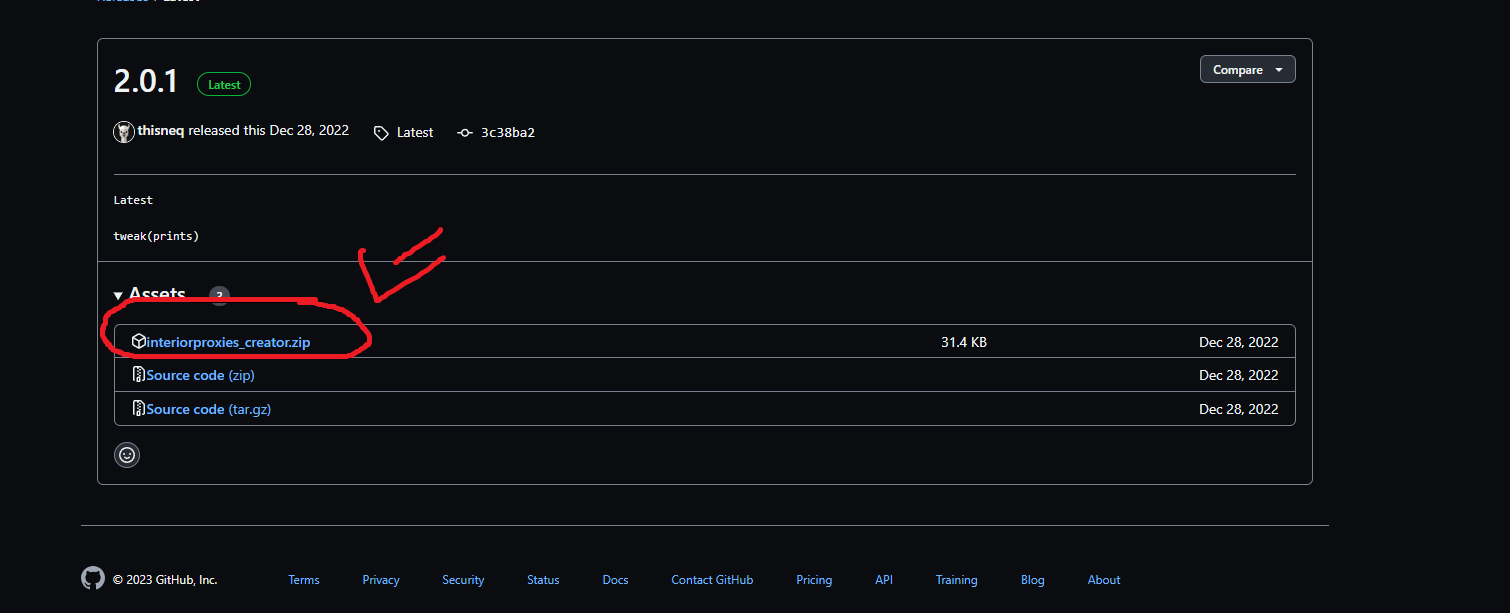The height and width of the screenshot is (613, 1510).
Task: Open the About footer link
Action: (x=1104, y=580)
